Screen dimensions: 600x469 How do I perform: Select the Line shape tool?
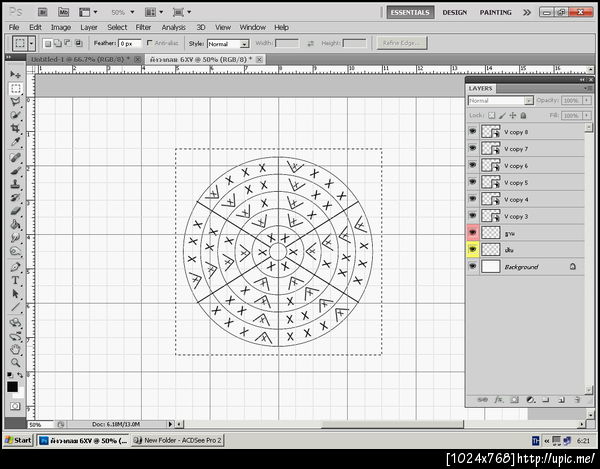click(15, 307)
